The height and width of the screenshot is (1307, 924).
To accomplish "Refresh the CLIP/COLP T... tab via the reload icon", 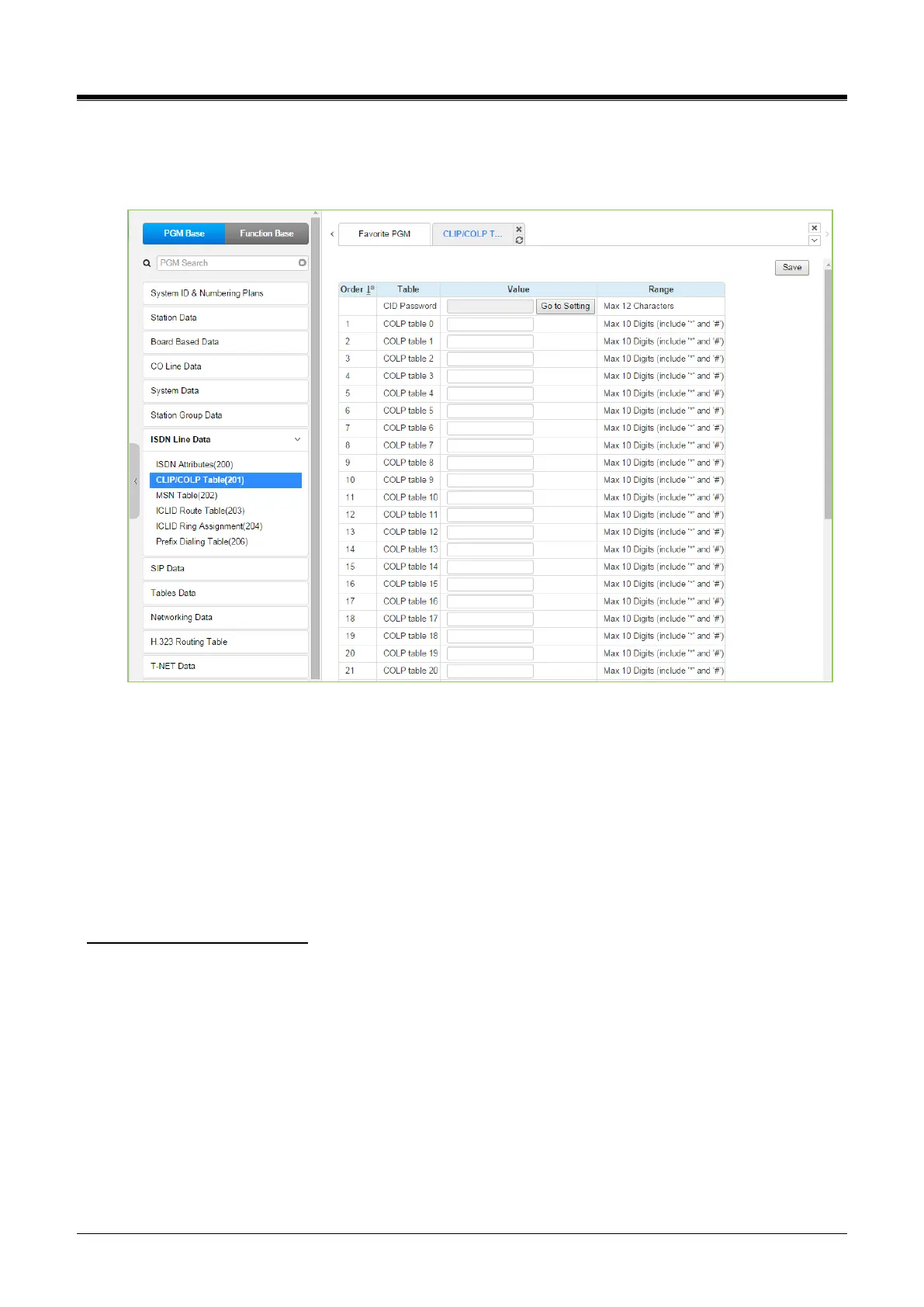I will click(x=519, y=241).
